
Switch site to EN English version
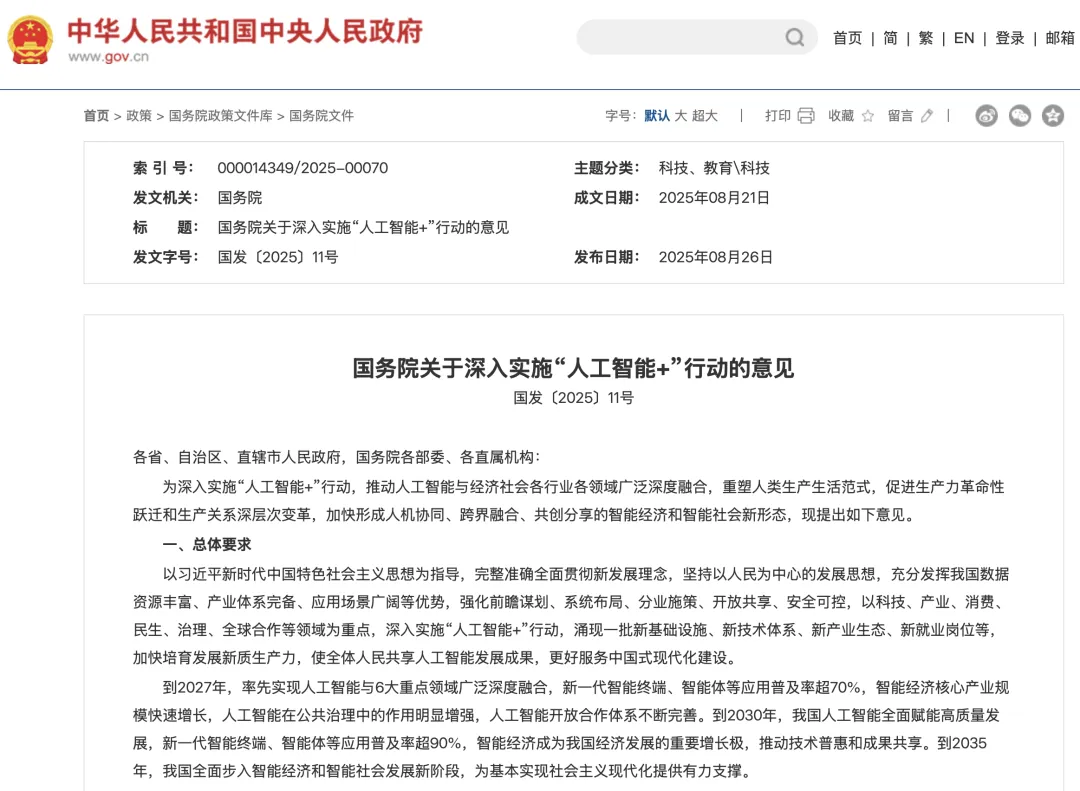point(964,37)
